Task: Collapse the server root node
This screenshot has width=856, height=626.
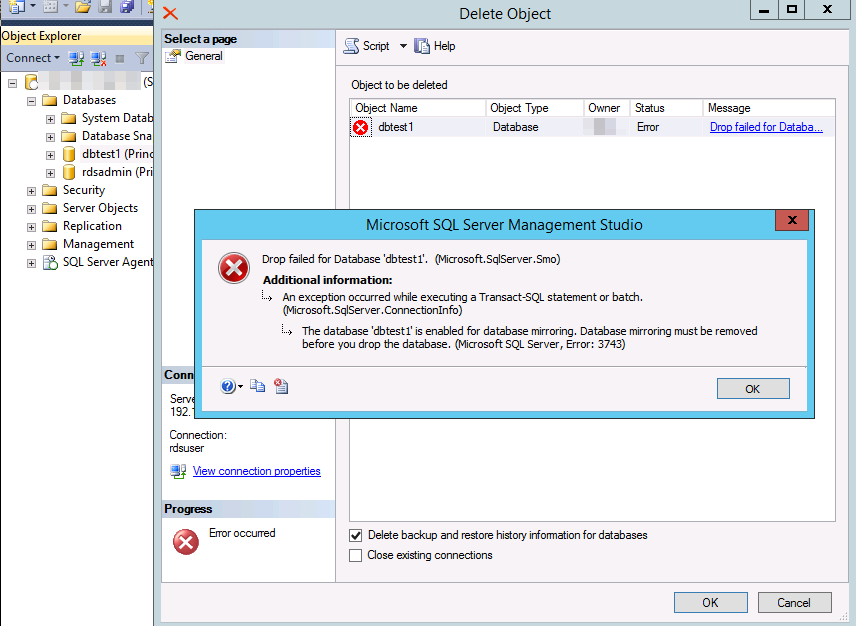Action: tap(13, 83)
